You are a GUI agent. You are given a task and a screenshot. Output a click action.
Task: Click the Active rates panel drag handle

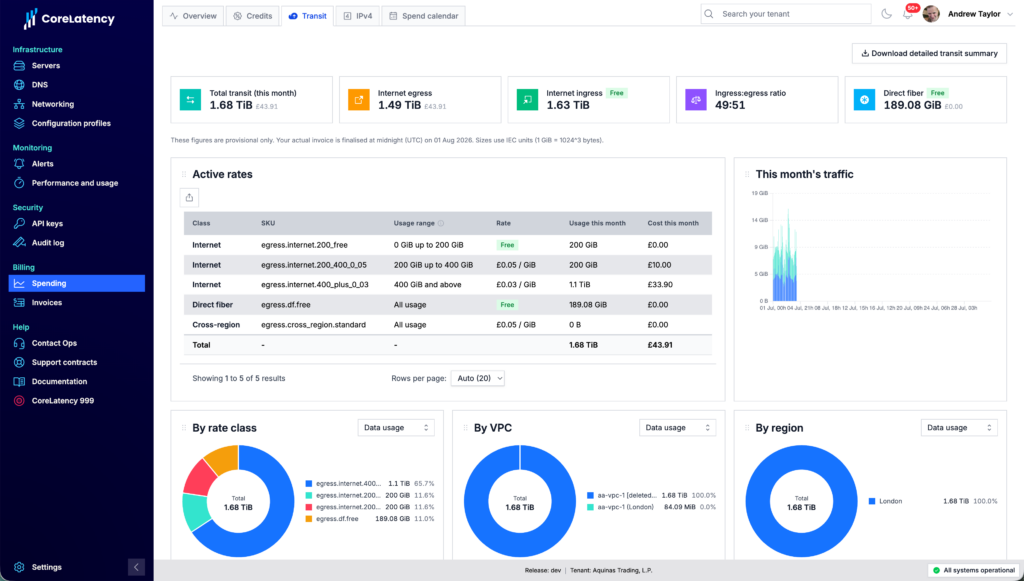click(184, 174)
